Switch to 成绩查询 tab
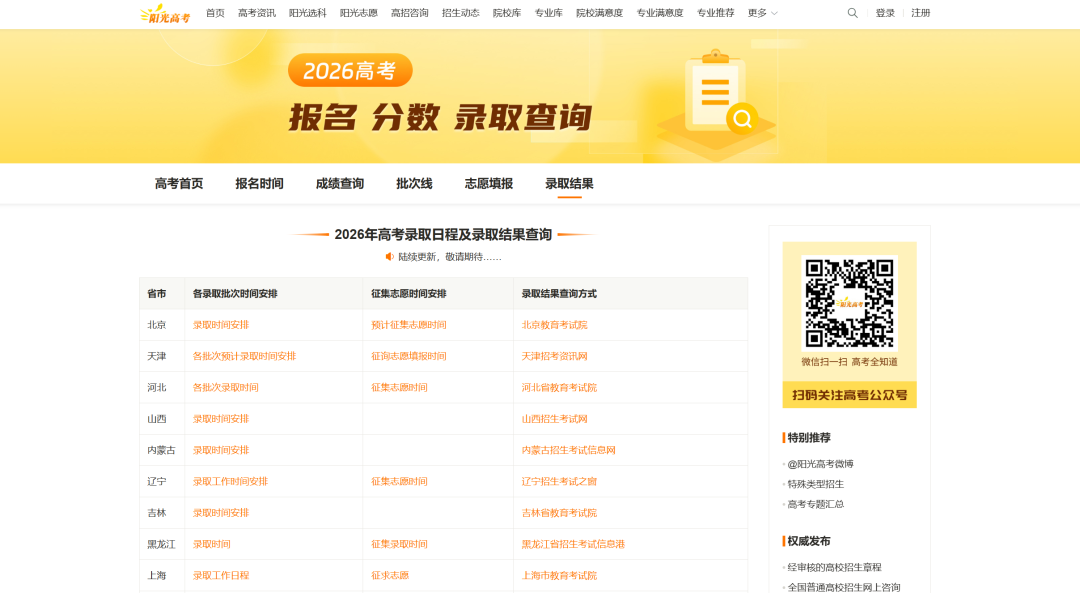 (x=340, y=184)
